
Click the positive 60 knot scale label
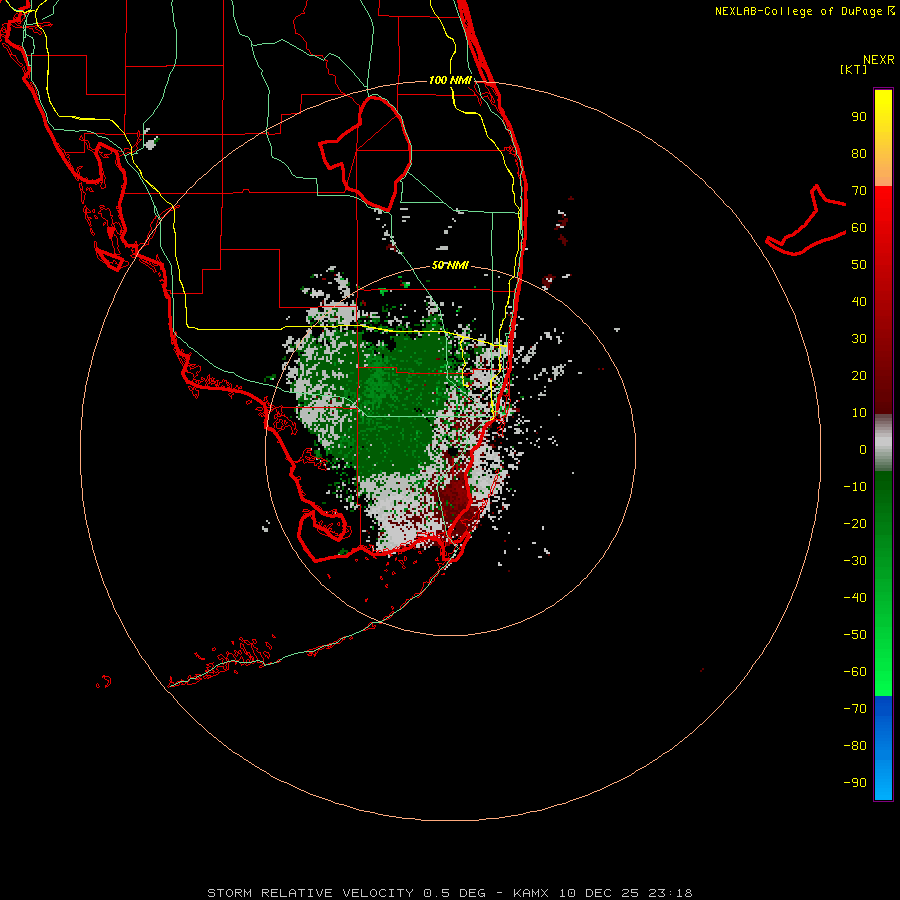pyautogui.click(x=859, y=228)
